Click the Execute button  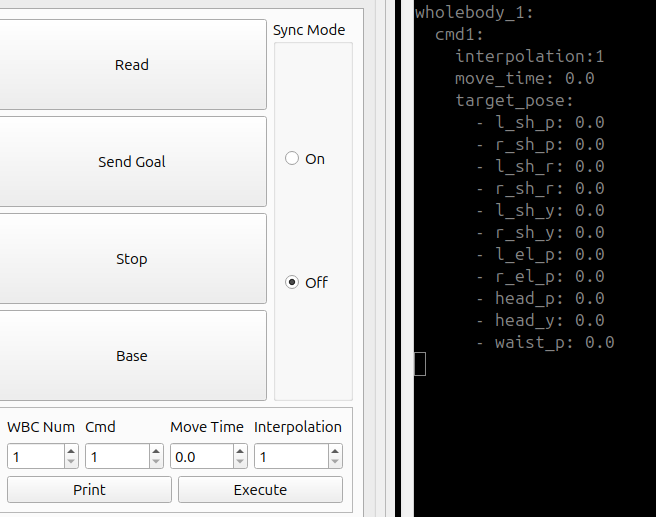coord(260,490)
